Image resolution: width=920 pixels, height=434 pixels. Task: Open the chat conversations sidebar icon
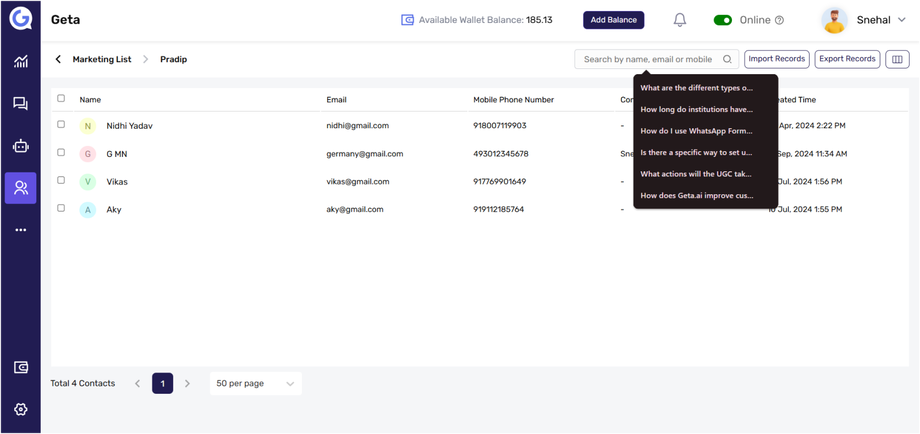(x=21, y=104)
